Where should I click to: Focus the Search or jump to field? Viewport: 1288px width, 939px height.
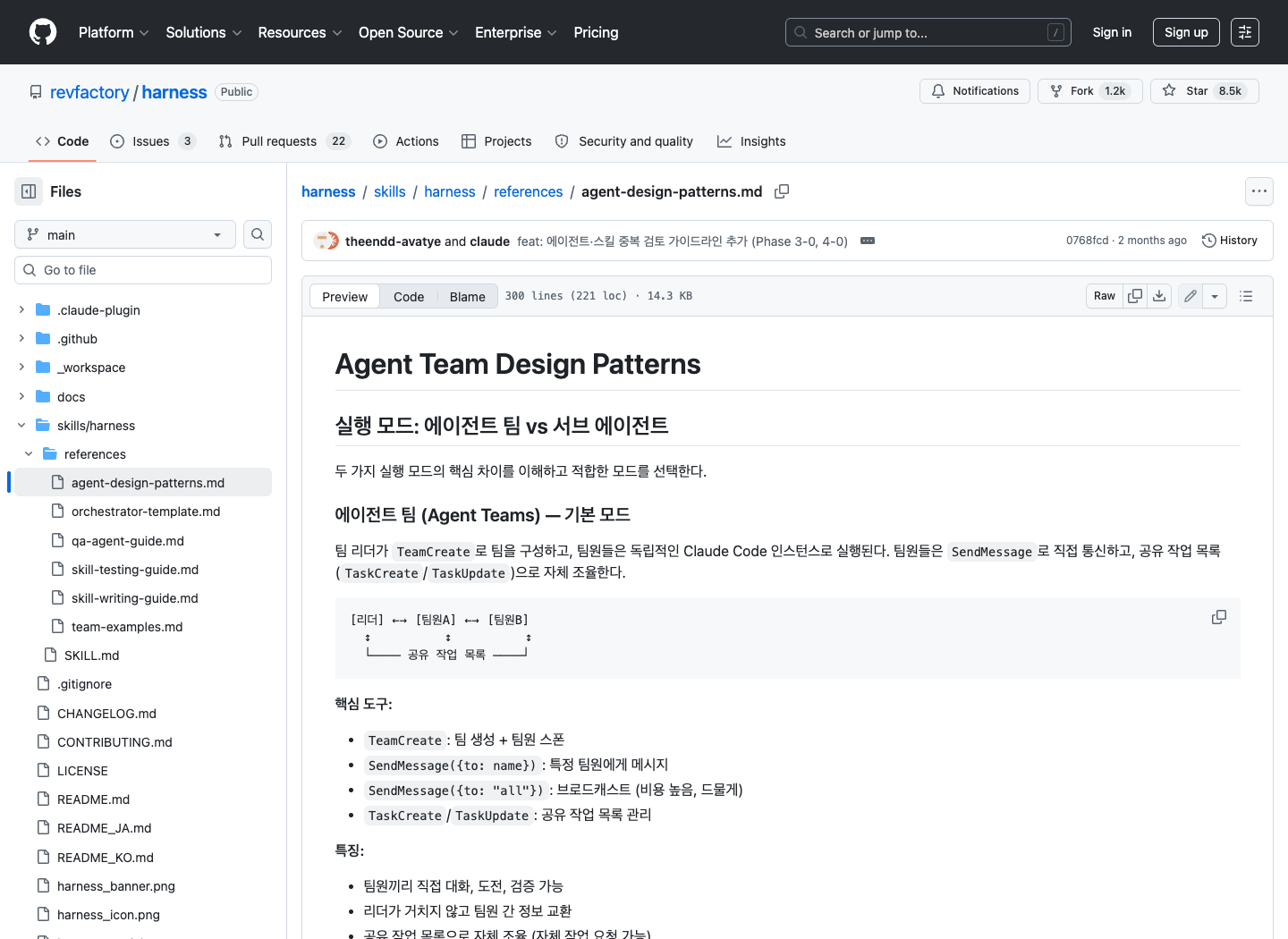tap(928, 32)
